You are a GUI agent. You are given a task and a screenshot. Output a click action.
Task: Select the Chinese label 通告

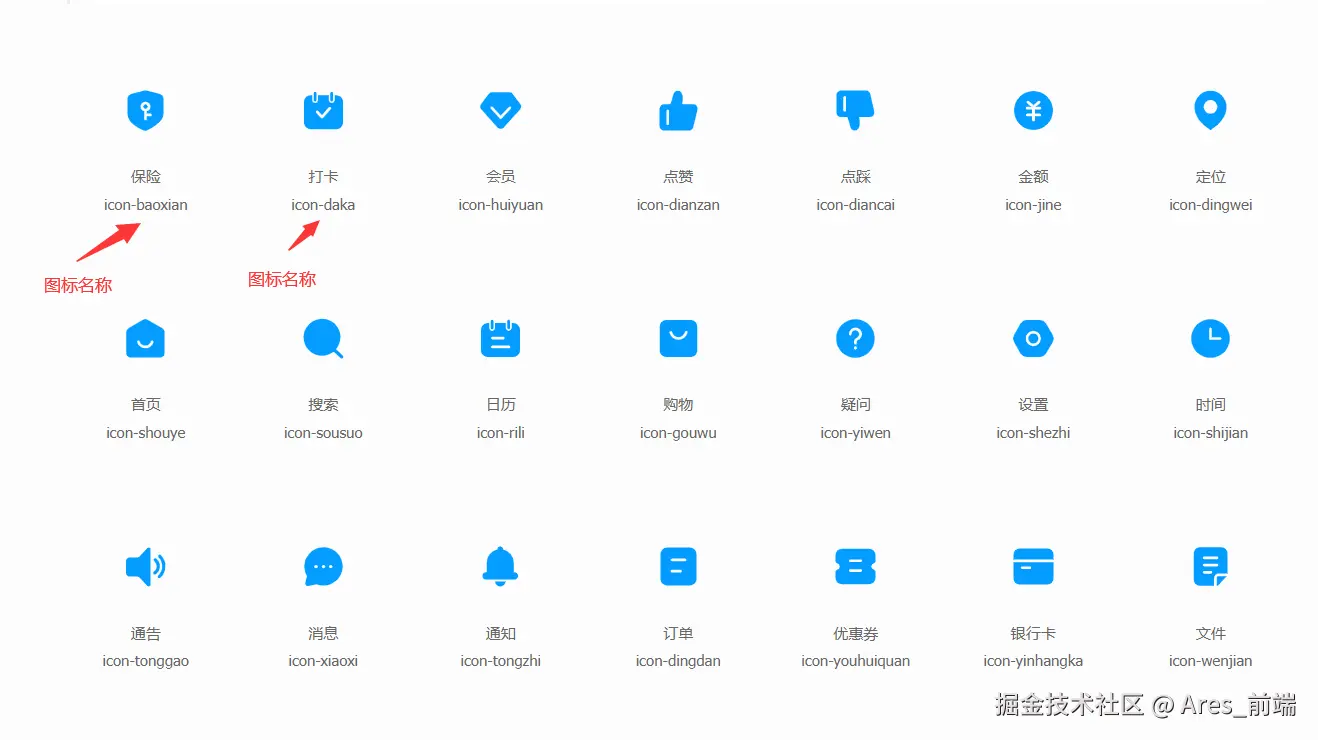point(145,634)
